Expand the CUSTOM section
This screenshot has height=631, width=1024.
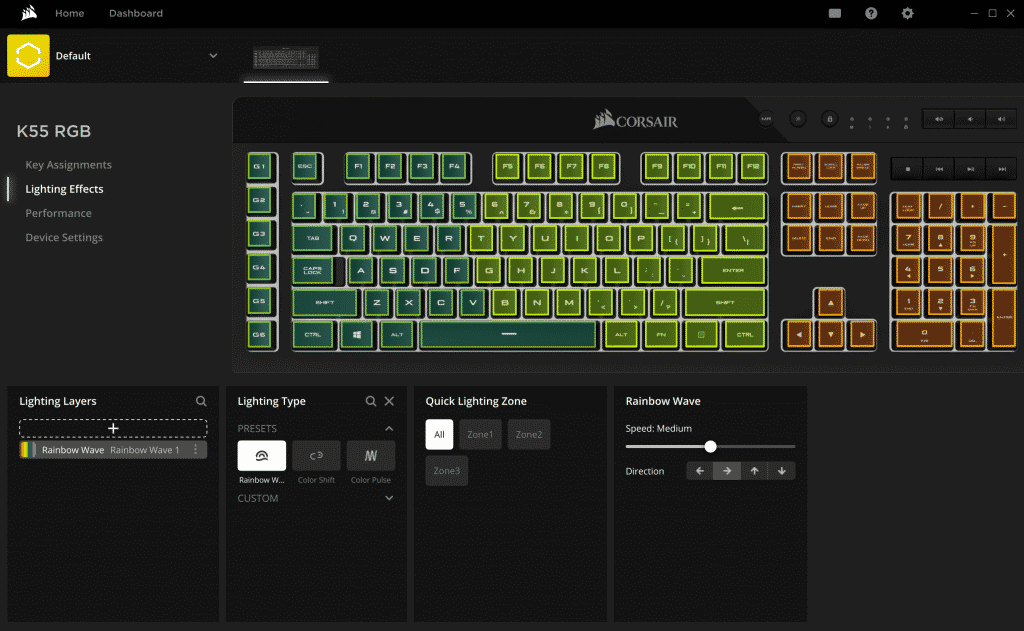coord(389,498)
